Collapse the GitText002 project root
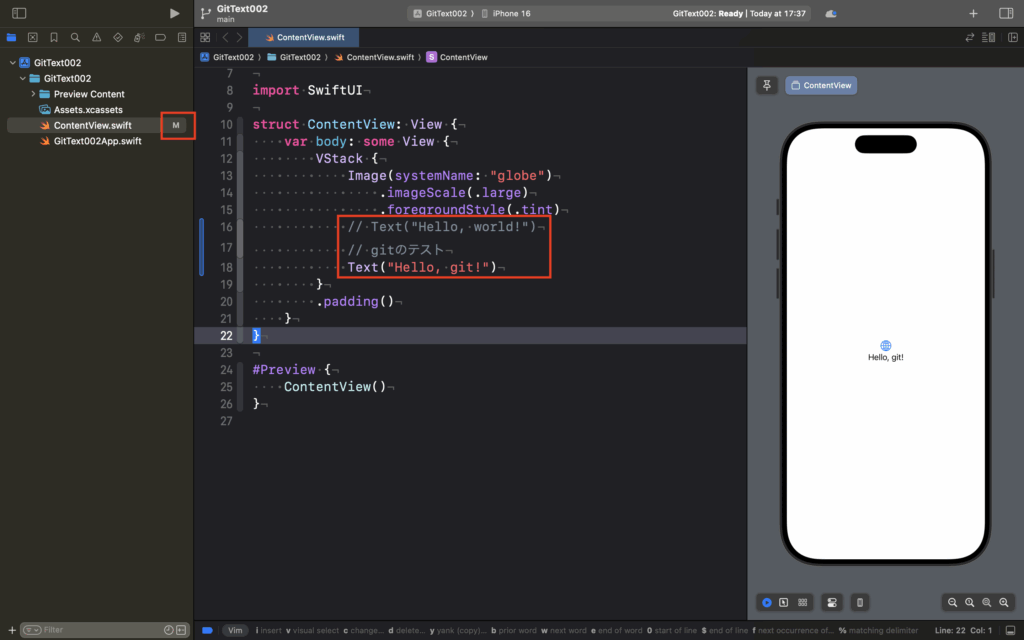This screenshot has height=640, width=1024. click(12, 63)
